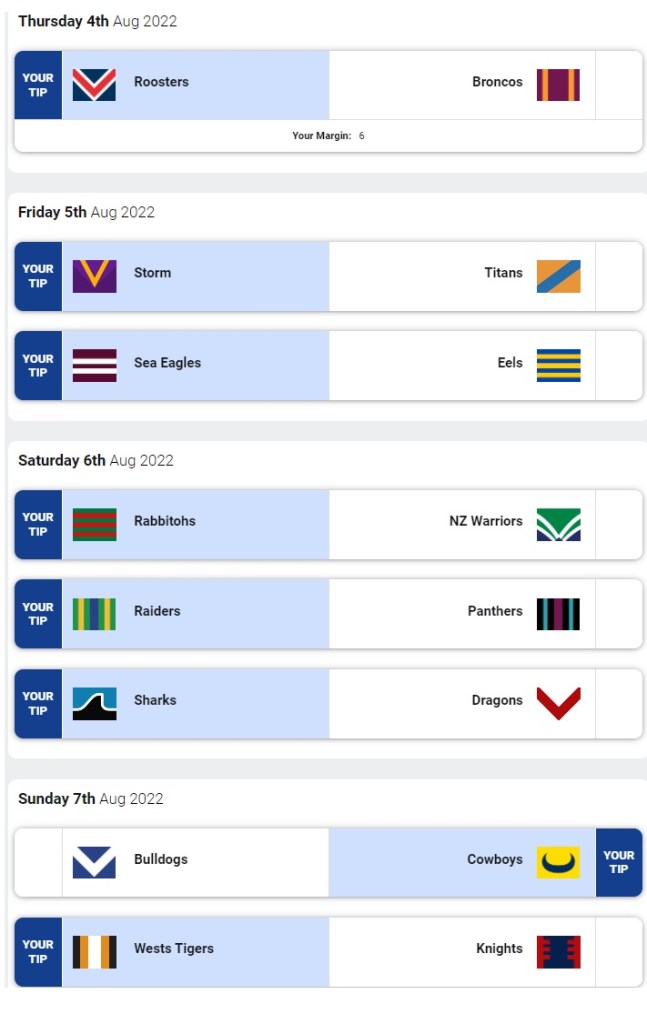Screen dimensions: 647x1024
Task: Click the Storm team name
Action: click(152, 273)
